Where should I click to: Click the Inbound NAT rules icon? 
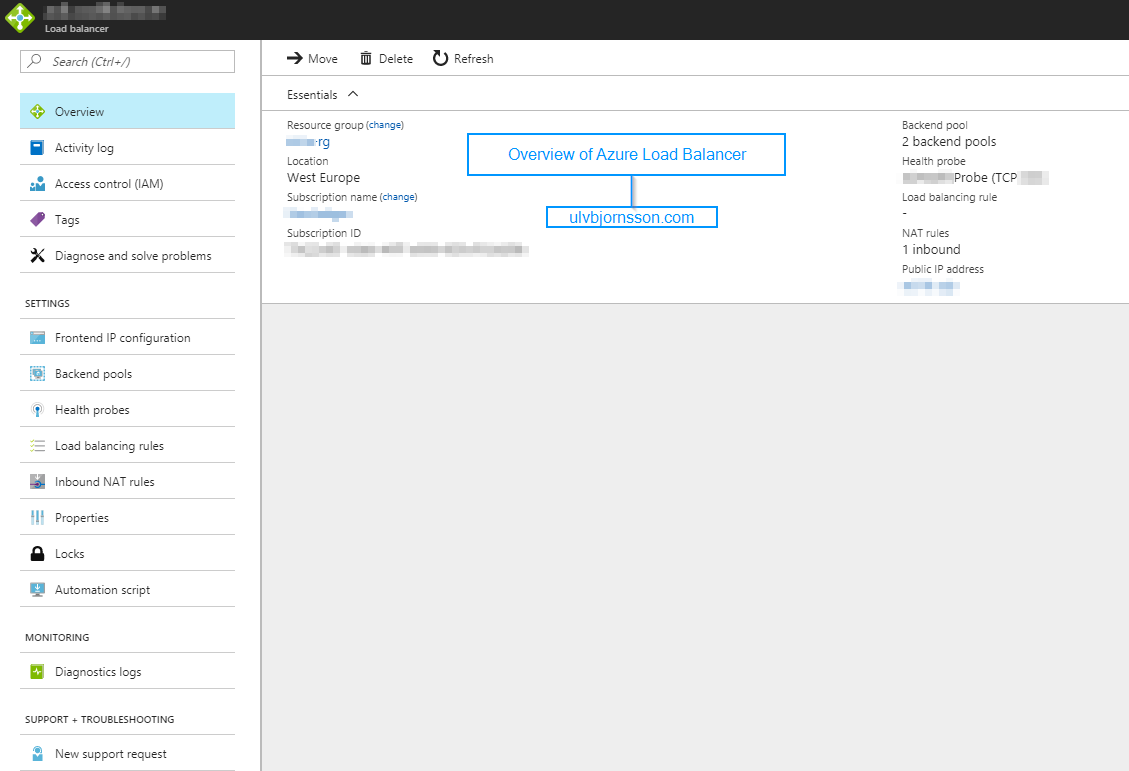point(37,482)
